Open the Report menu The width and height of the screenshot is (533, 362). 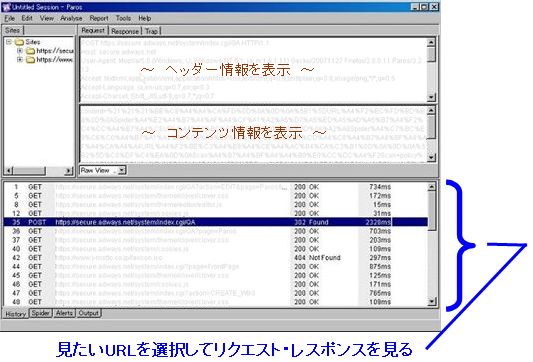point(99,18)
